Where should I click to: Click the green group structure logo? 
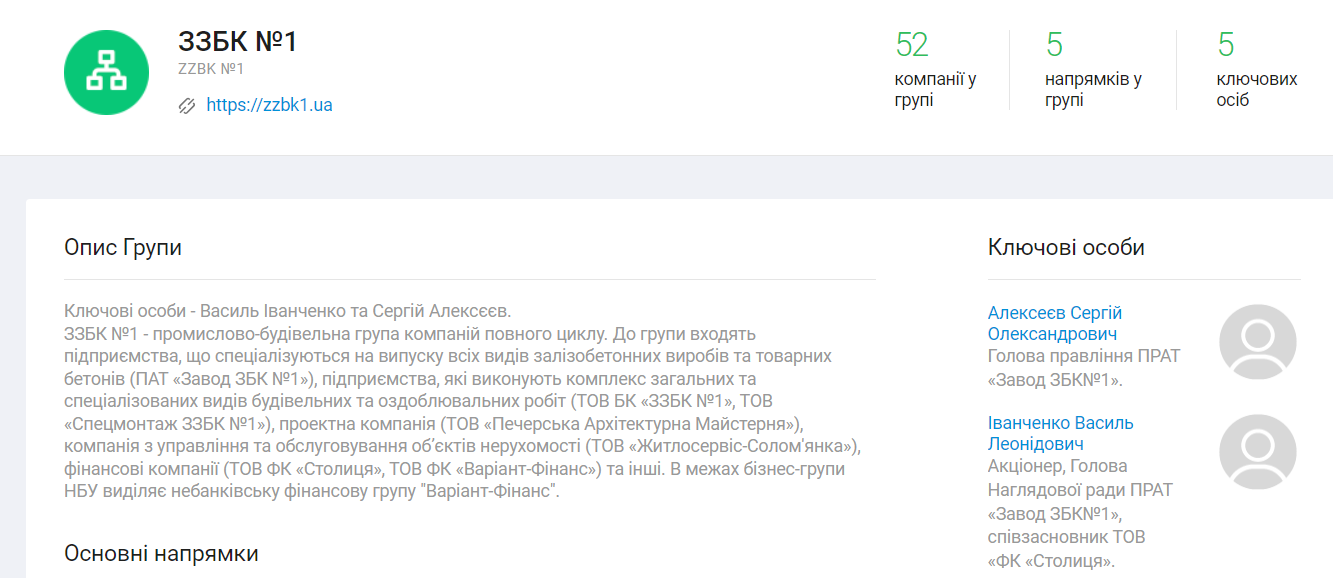(x=106, y=72)
